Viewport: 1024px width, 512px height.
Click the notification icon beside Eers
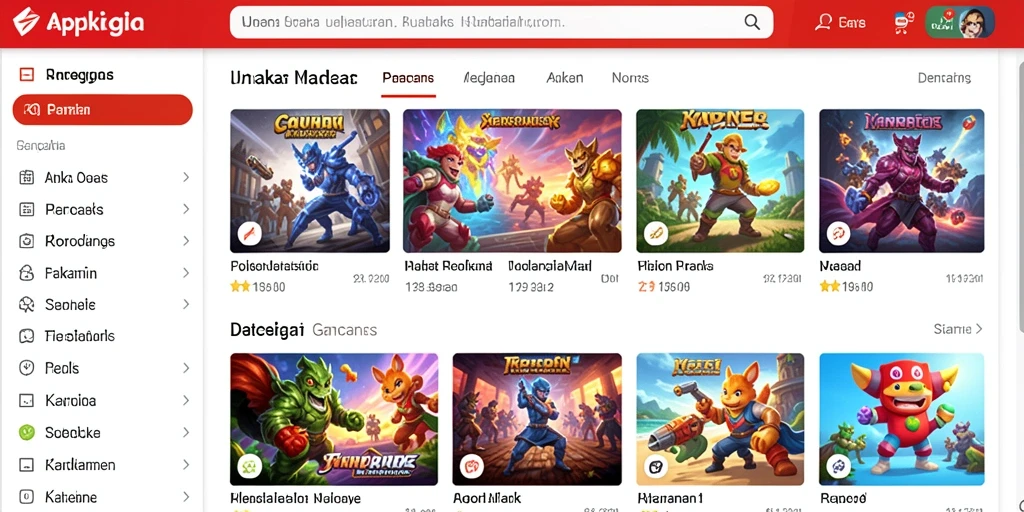tap(904, 23)
